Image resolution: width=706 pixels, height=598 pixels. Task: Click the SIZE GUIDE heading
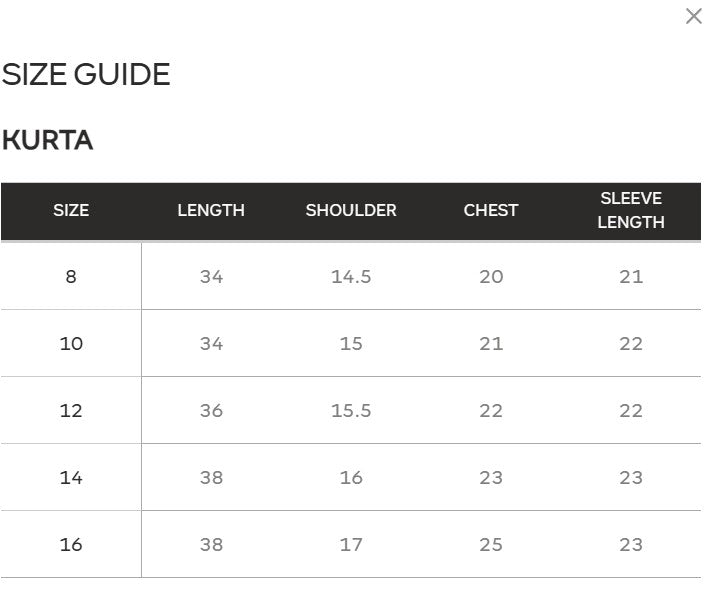click(86, 75)
